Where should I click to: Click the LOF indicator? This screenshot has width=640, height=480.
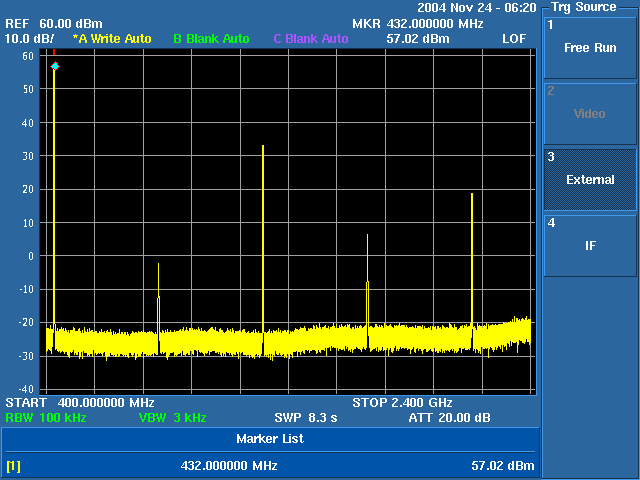pos(514,39)
